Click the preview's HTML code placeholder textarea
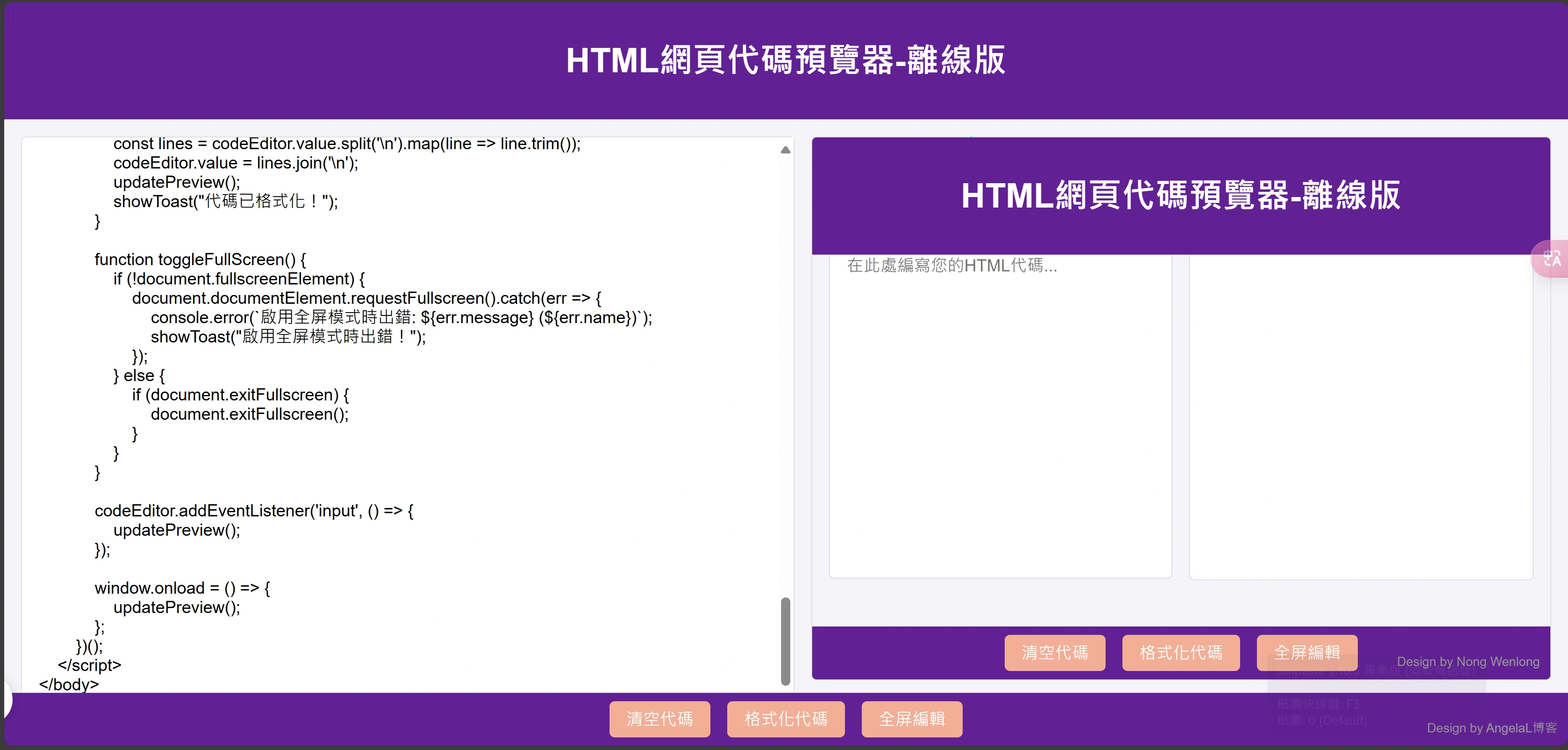The image size is (1568, 750). pyautogui.click(x=1000, y=416)
